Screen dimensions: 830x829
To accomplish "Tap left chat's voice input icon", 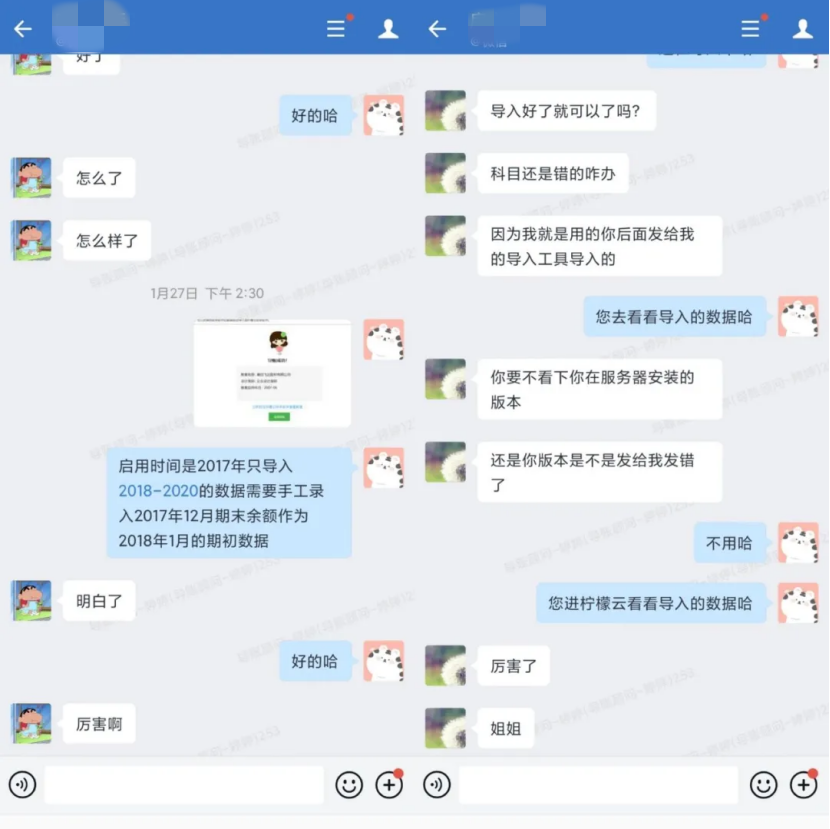I will [22, 784].
